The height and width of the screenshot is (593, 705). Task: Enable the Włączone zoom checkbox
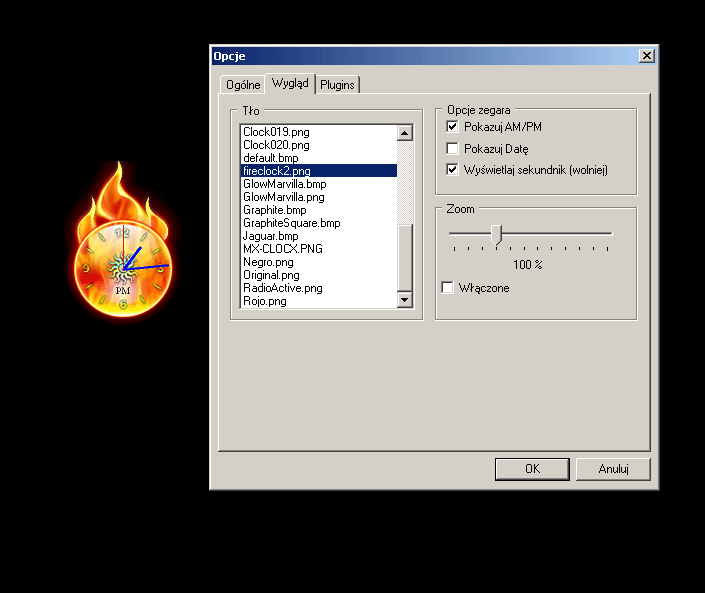click(448, 288)
